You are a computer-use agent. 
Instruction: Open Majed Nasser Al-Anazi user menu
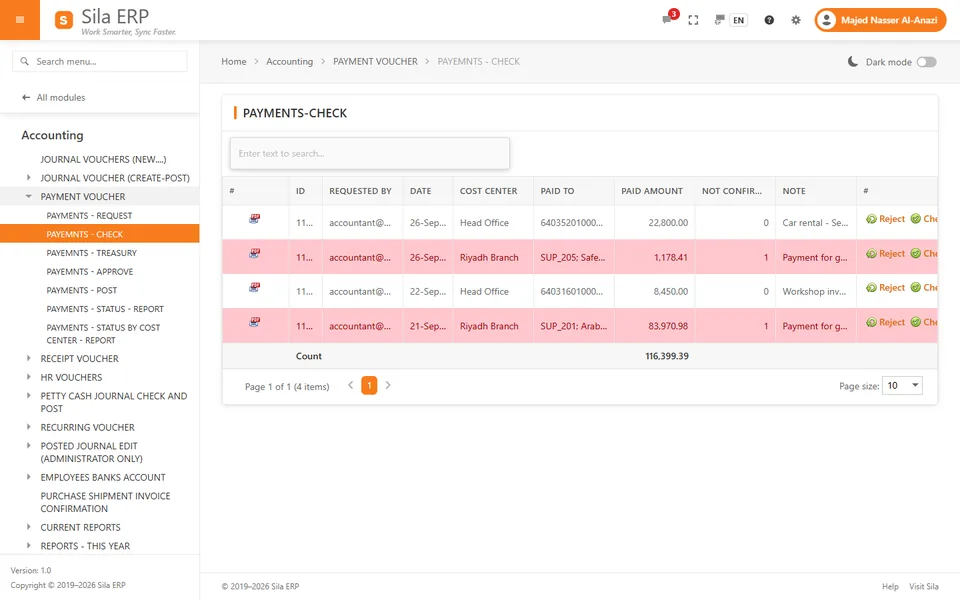[880, 20]
